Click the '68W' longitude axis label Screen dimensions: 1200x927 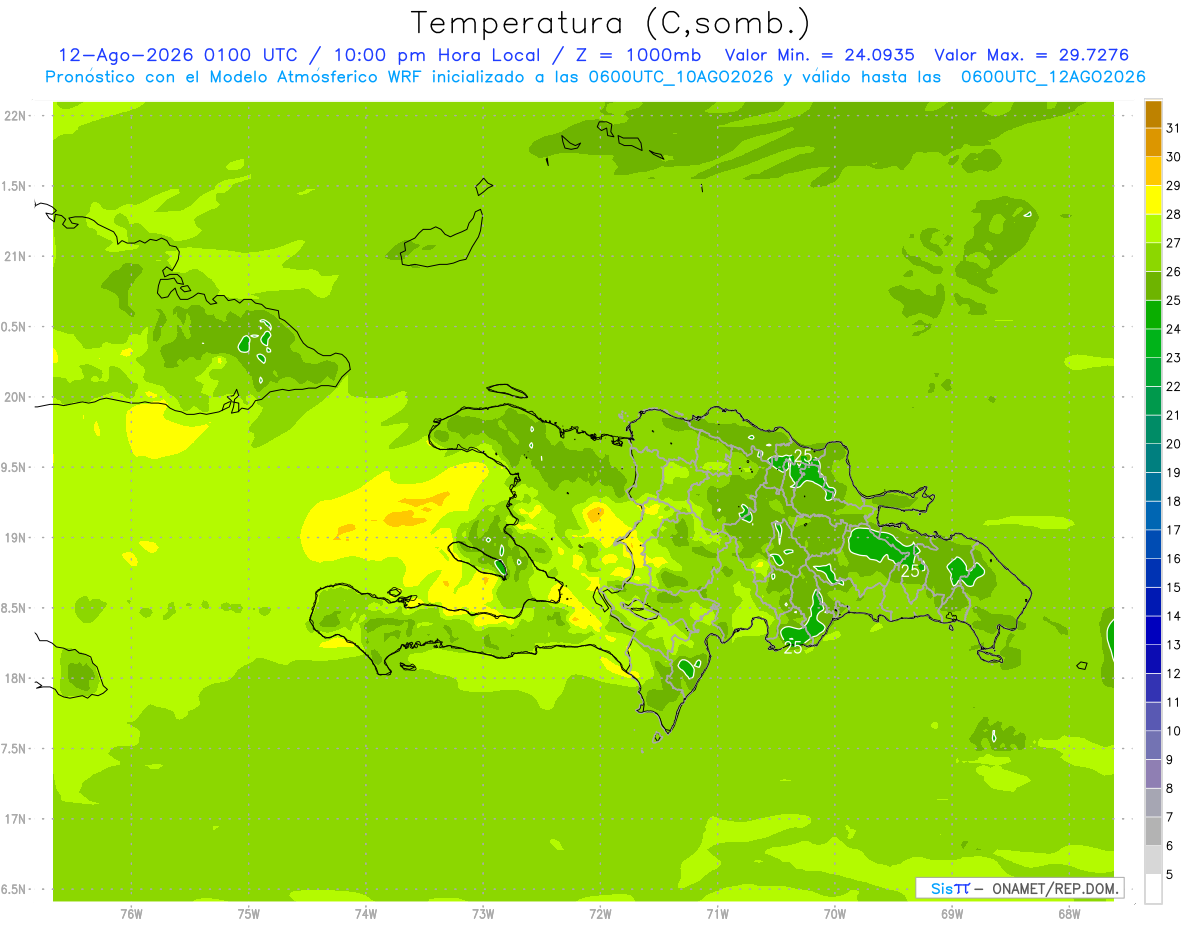[1069, 914]
